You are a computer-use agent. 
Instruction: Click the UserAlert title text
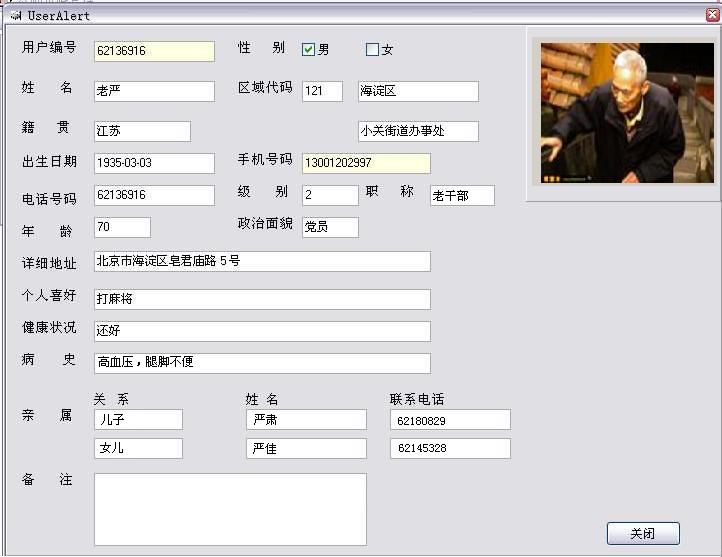[58, 16]
